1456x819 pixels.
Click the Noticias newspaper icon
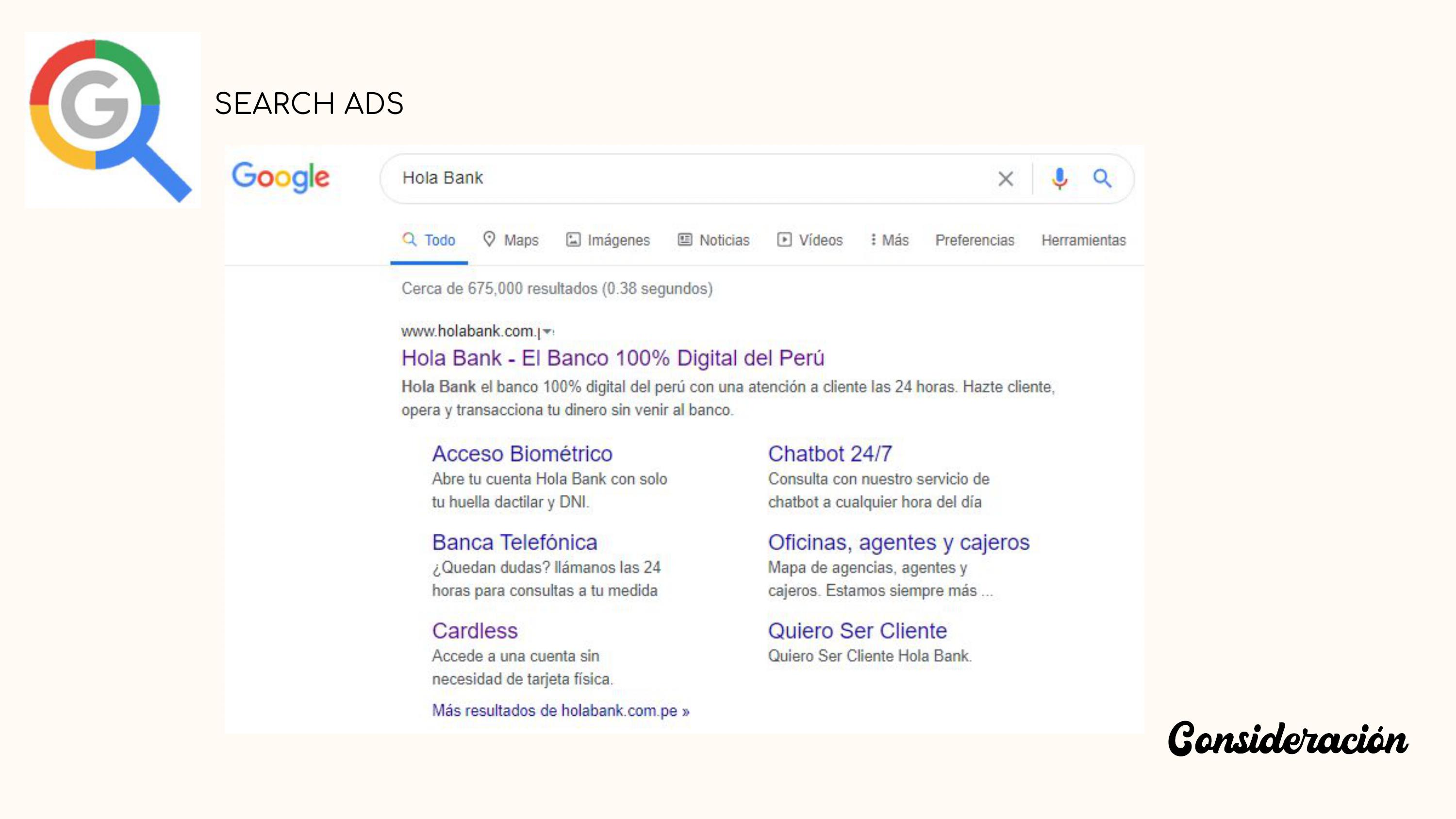pos(684,240)
